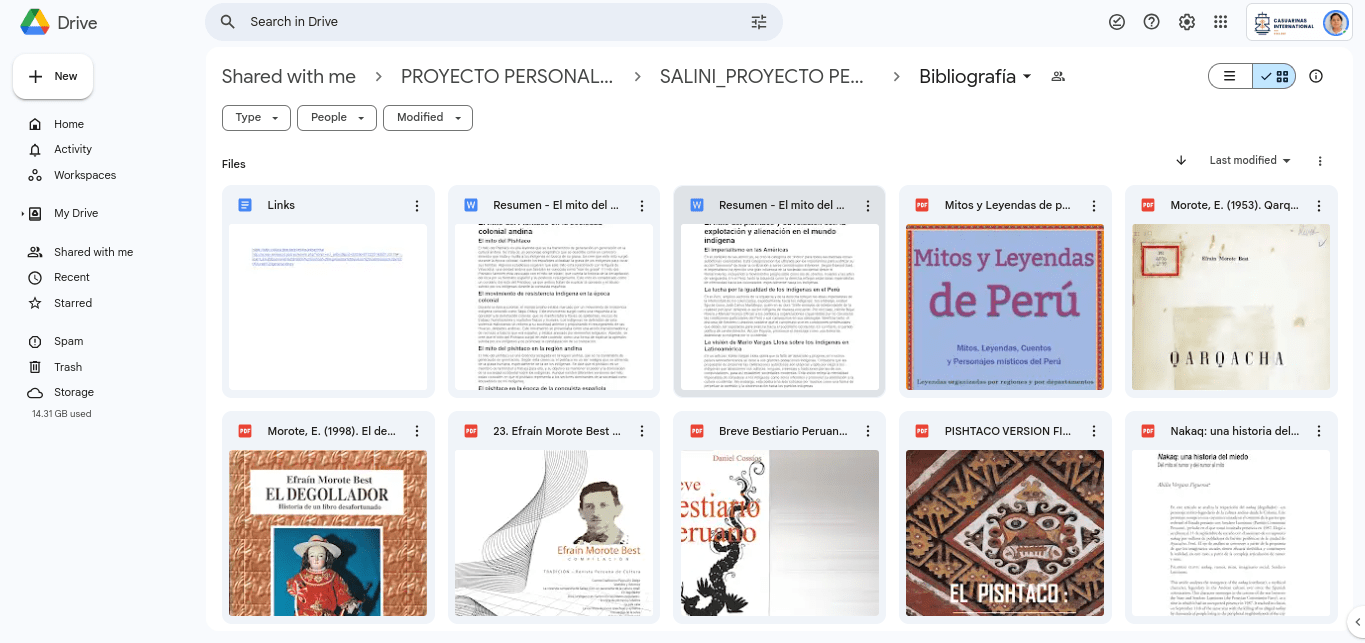Open search filter options icon

click(759, 22)
